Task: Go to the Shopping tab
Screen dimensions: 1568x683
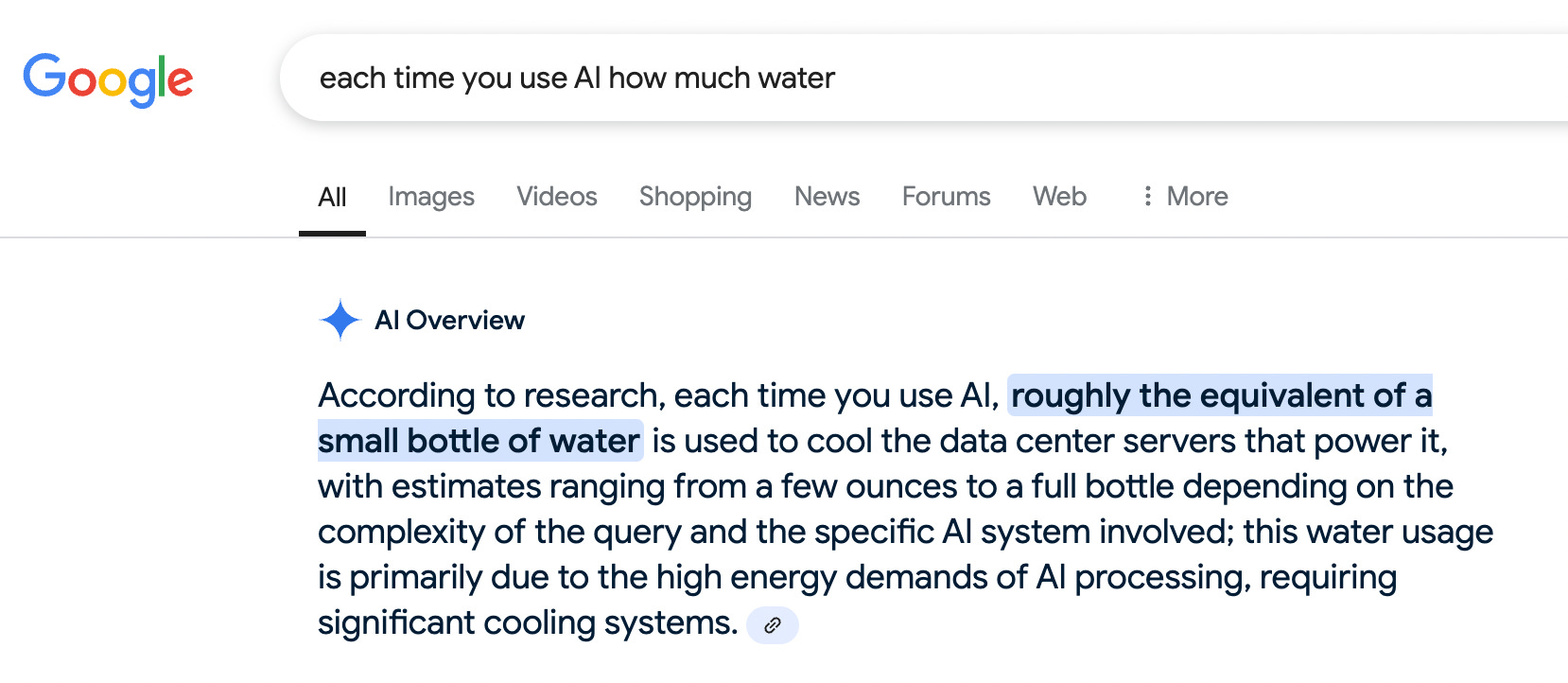Action: 695,197
